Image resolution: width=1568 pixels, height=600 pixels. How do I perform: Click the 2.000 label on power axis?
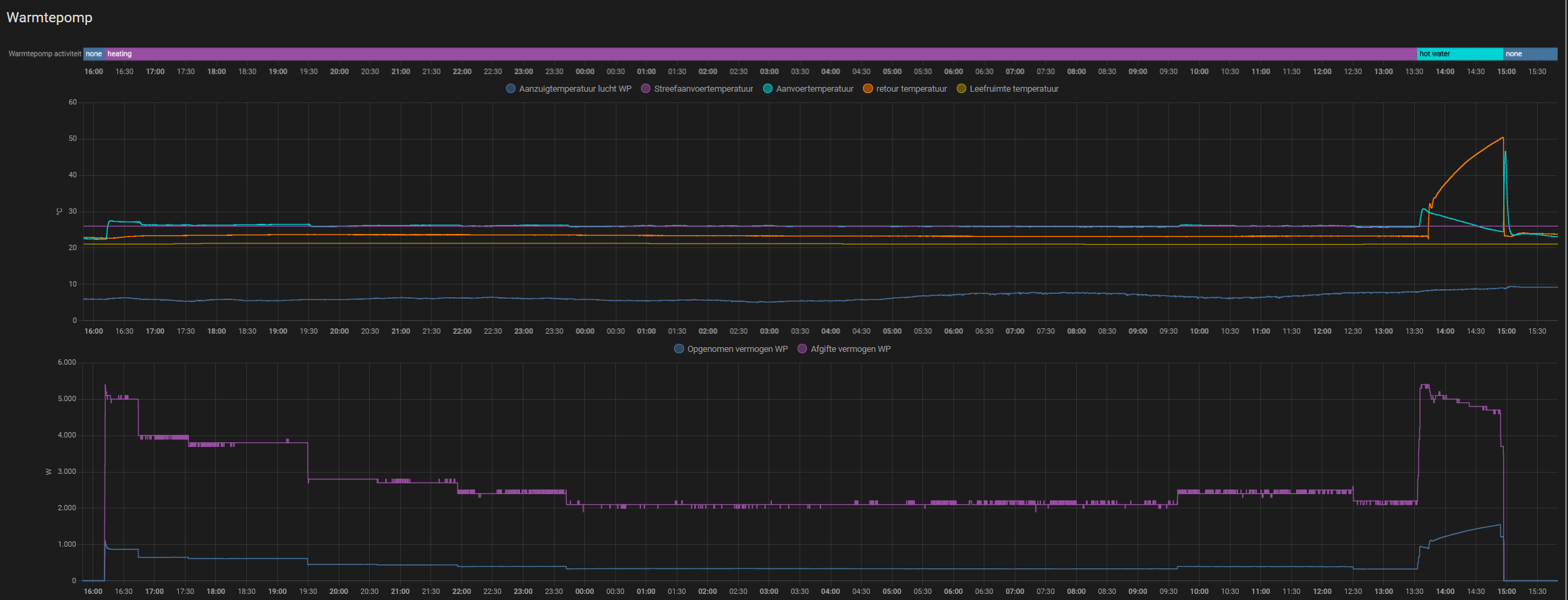67,508
